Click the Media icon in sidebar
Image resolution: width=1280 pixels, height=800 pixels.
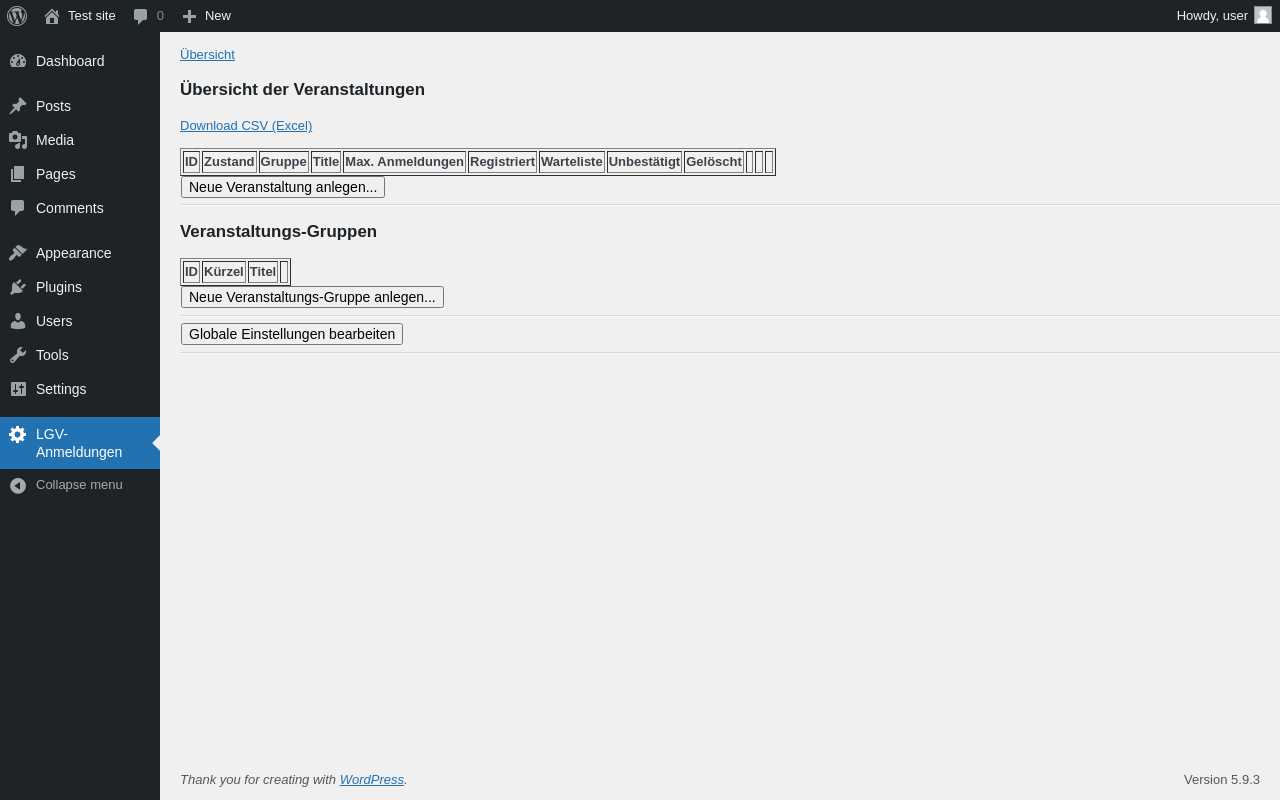tap(18, 140)
